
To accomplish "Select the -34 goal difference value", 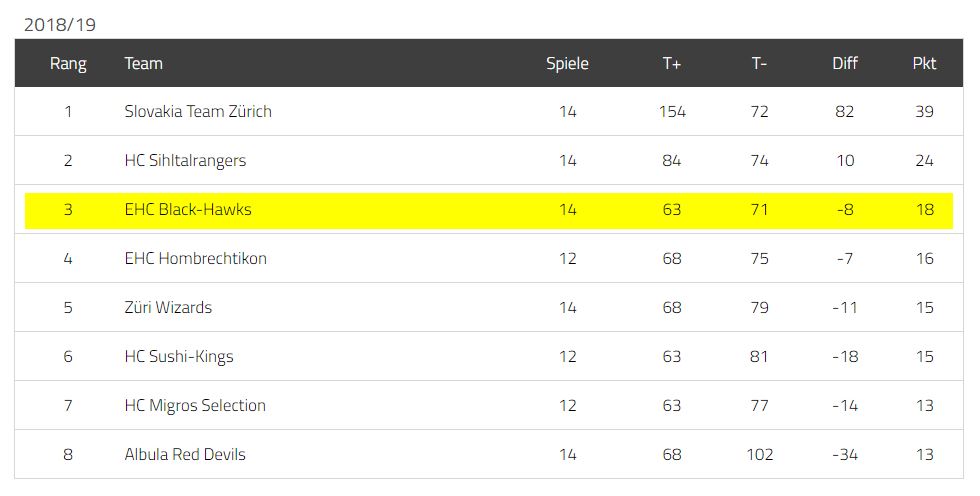I will [x=844, y=454].
